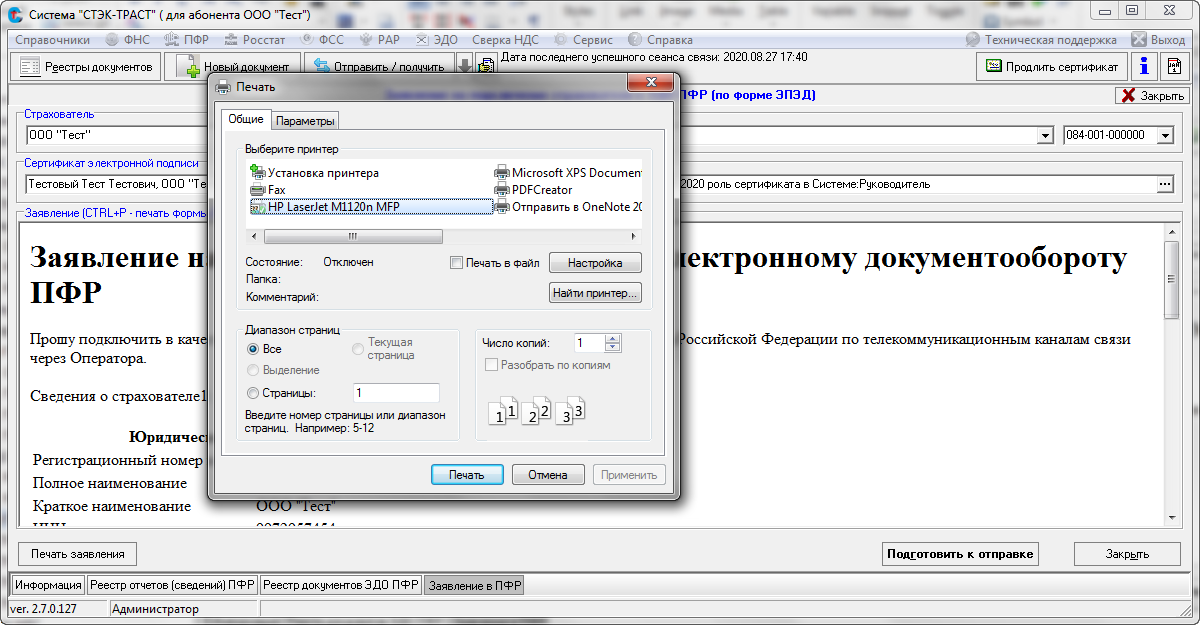Click the Печать заявления button

coord(78,554)
